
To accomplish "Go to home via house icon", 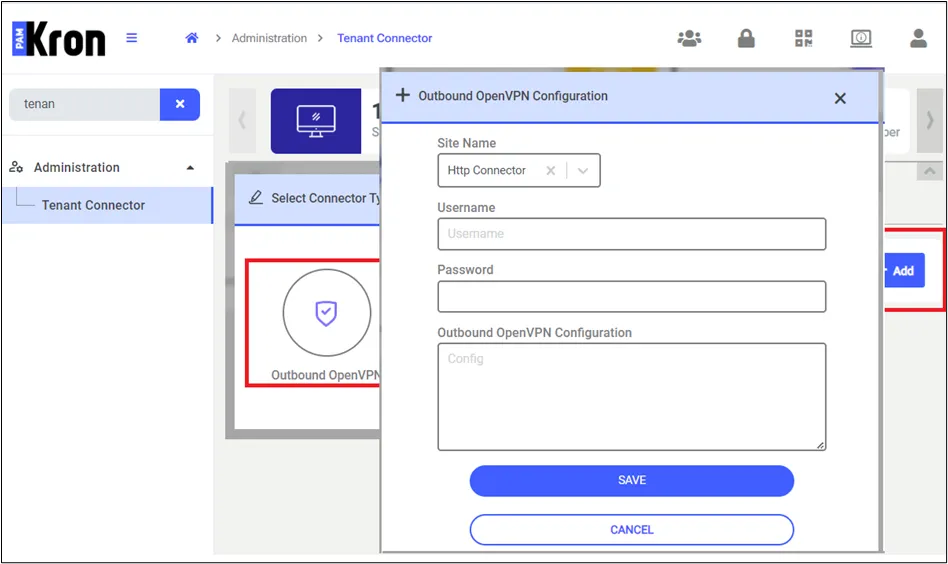I will pyautogui.click(x=192, y=38).
